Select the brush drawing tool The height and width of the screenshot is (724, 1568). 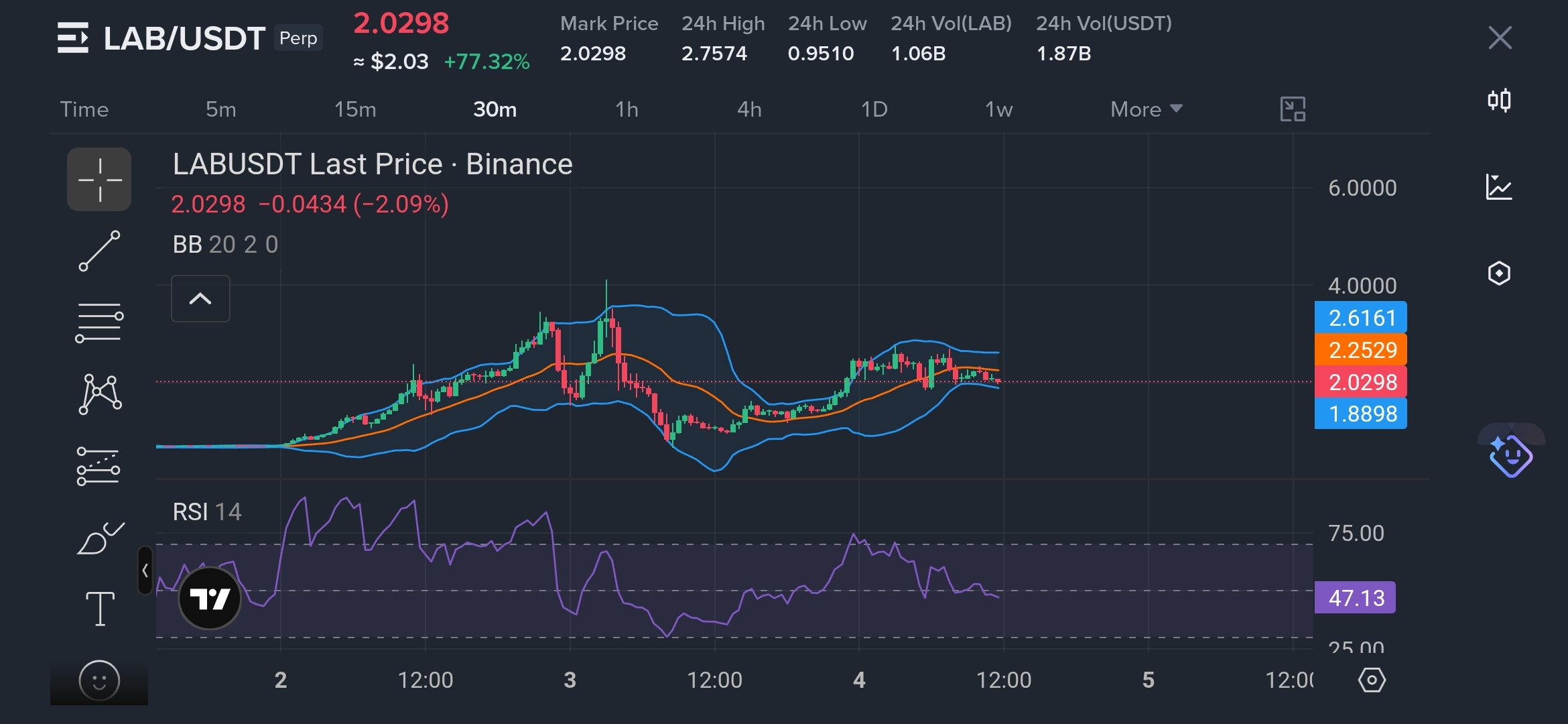point(100,538)
